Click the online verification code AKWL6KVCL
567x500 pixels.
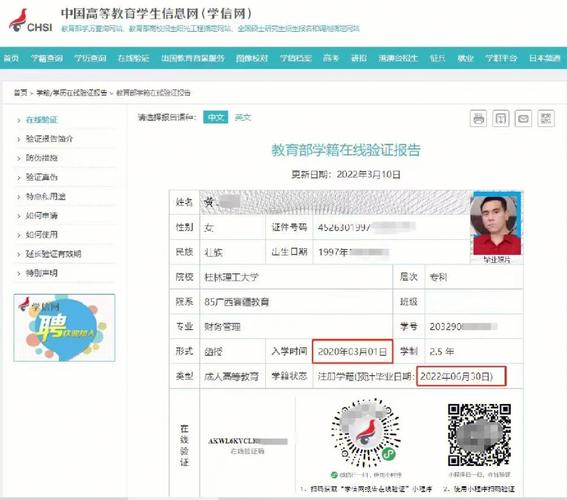(x=248, y=441)
